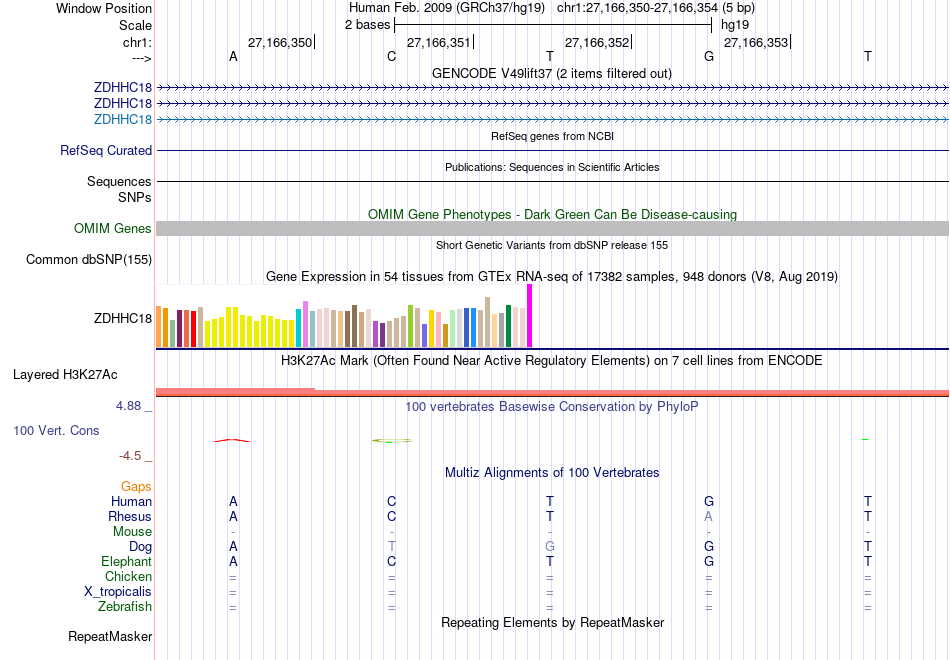Select the Elephant species label
Viewport: 950px width, 660px height.
tap(126, 561)
